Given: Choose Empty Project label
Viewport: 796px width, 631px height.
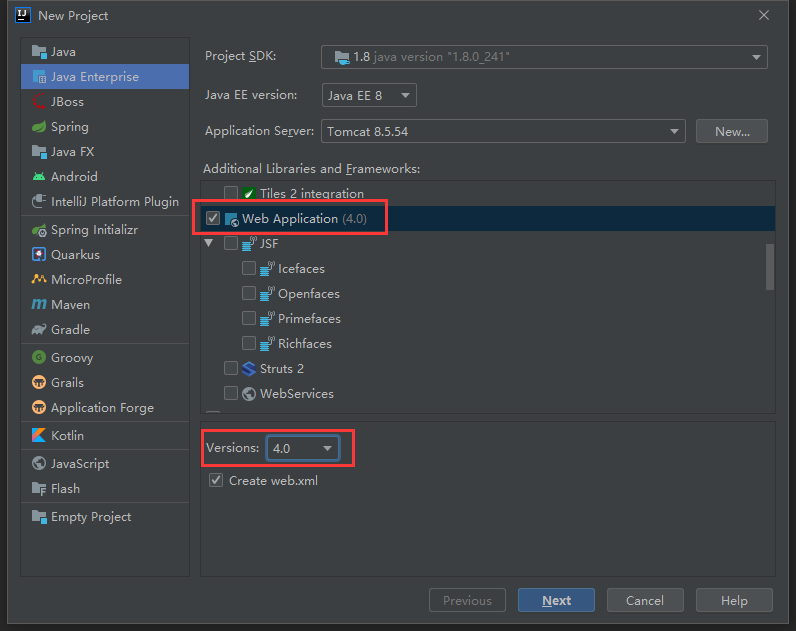Looking at the screenshot, I should point(91,517).
